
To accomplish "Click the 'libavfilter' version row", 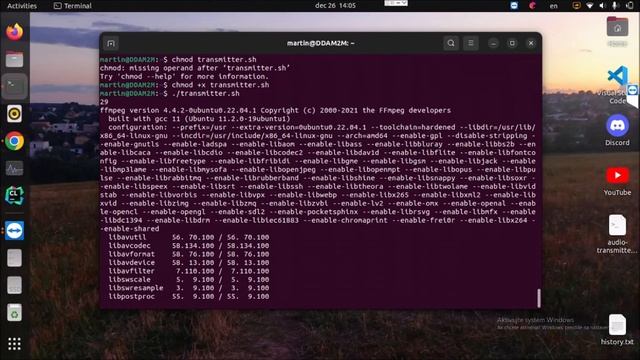I will click(x=189, y=271).
